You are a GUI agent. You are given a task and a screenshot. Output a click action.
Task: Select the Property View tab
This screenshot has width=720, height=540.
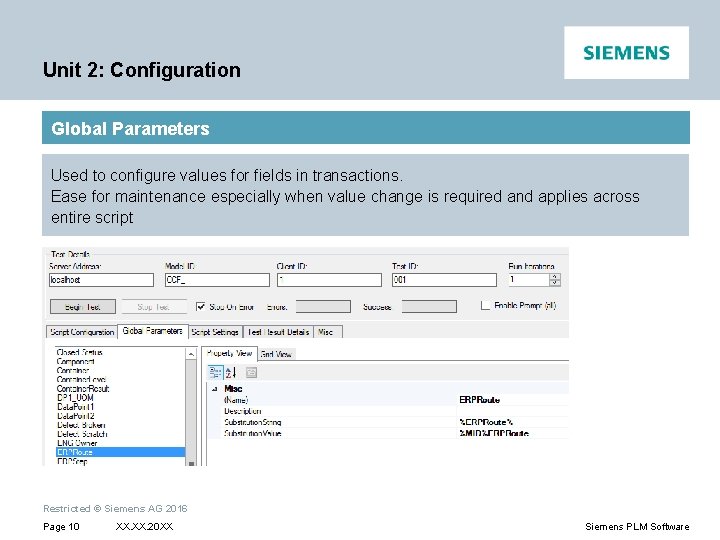pyautogui.click(x=229, y=353)
